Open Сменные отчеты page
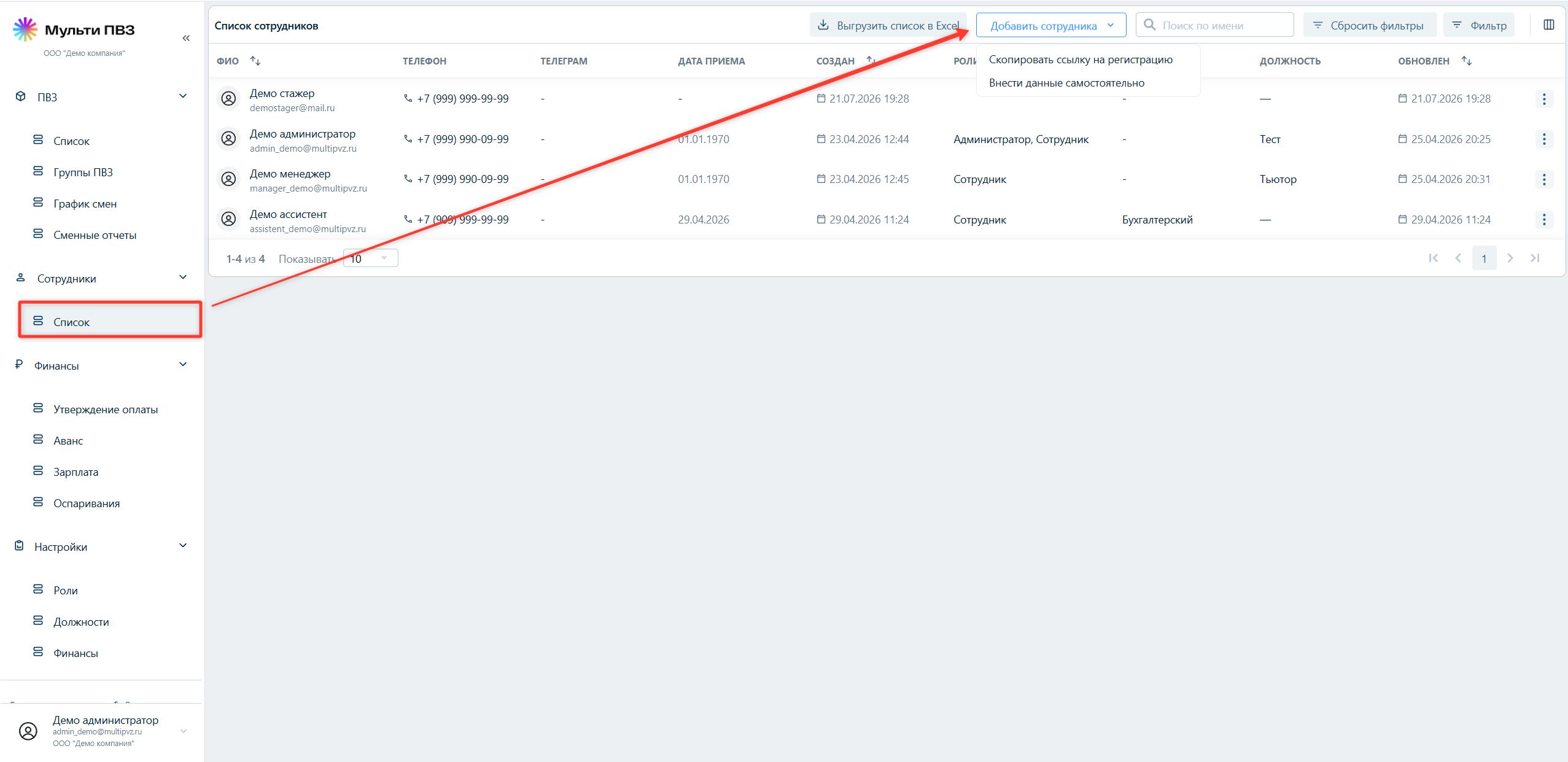The width and height of the screenshot is (1568, 762). [95, 235]
